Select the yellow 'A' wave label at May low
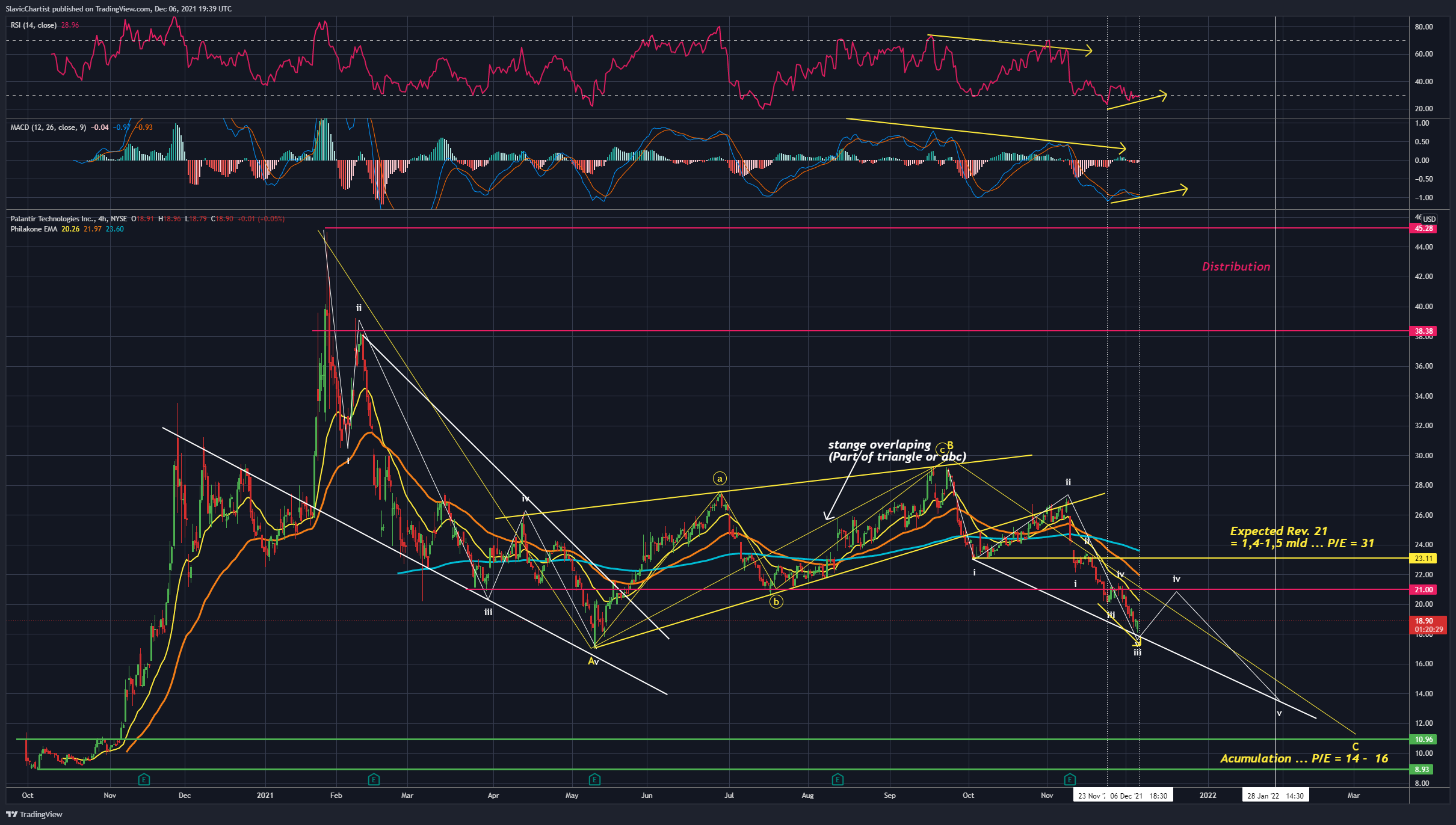 tap(591, 661)
